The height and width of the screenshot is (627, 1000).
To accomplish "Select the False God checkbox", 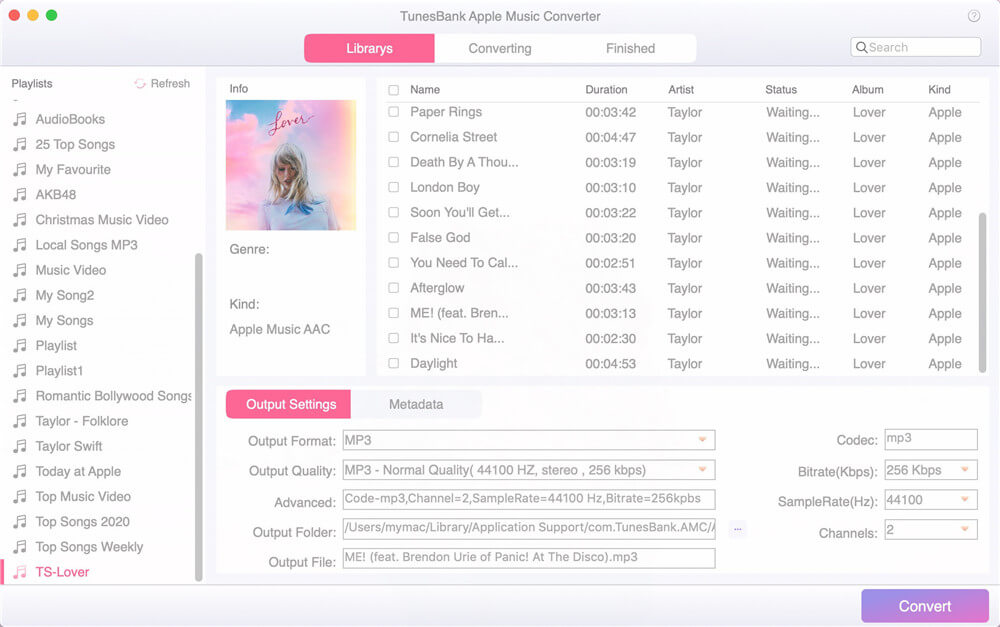I will coord(393,238).
